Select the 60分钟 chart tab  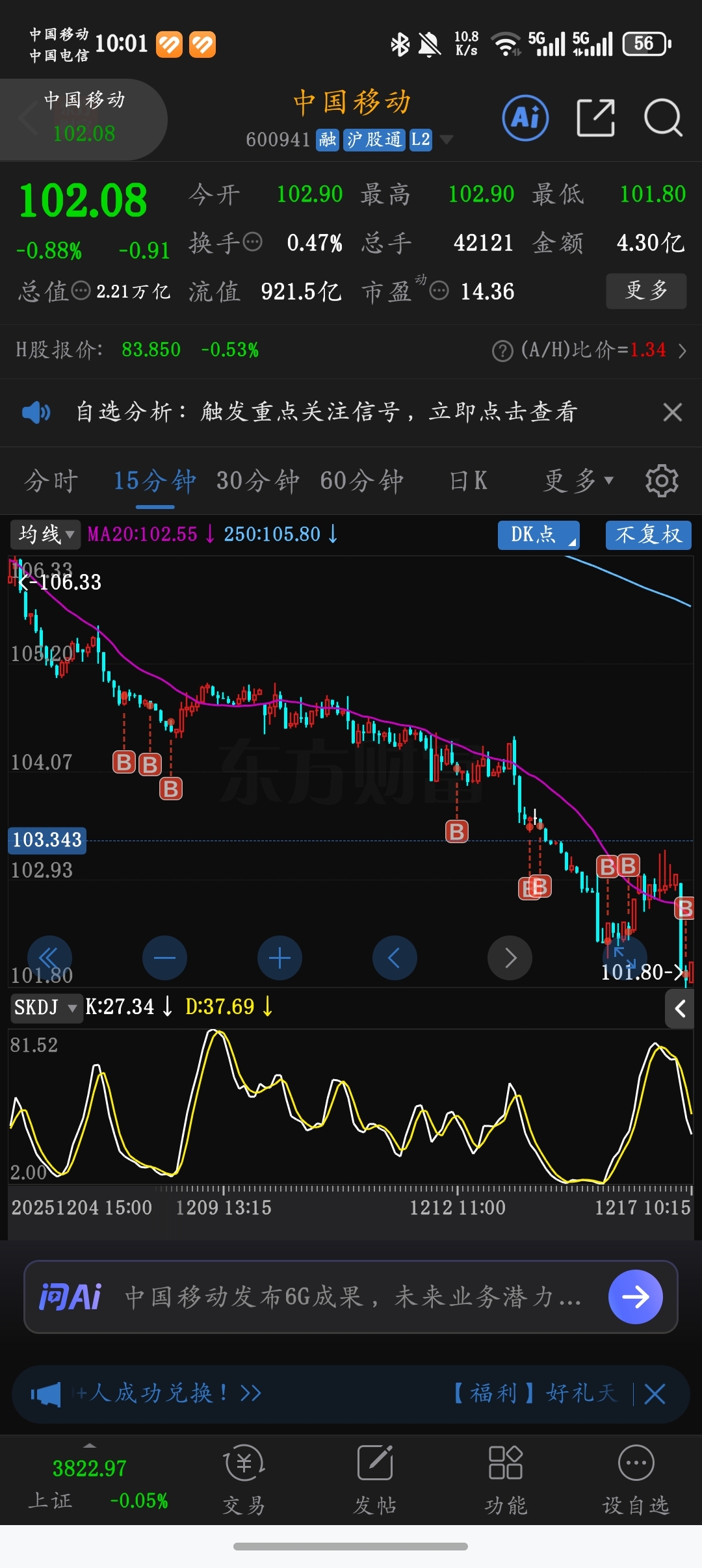[361, 482]
